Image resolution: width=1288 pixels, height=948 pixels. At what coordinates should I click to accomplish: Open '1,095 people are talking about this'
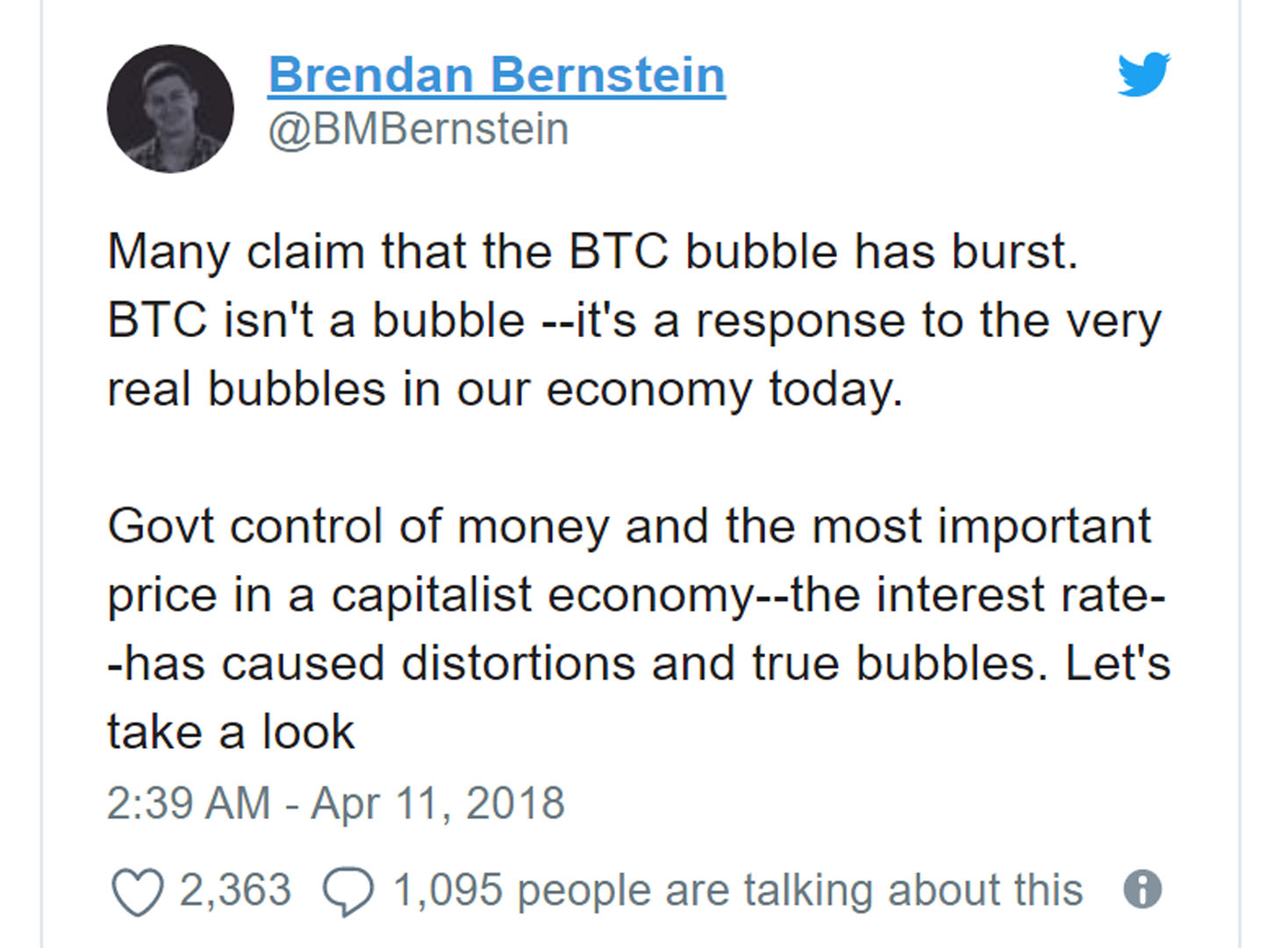[737, 890]
